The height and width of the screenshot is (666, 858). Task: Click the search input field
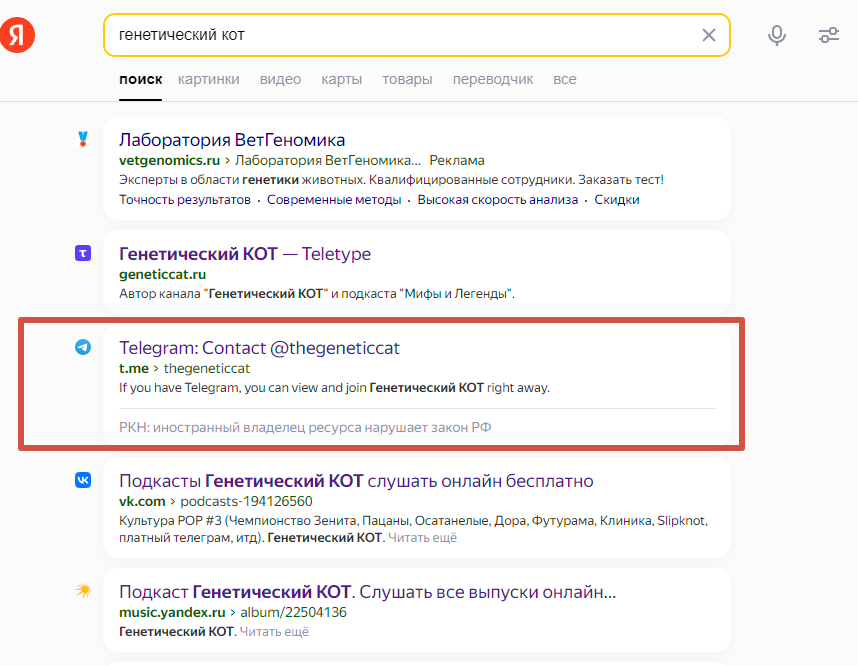coord(400,35)
